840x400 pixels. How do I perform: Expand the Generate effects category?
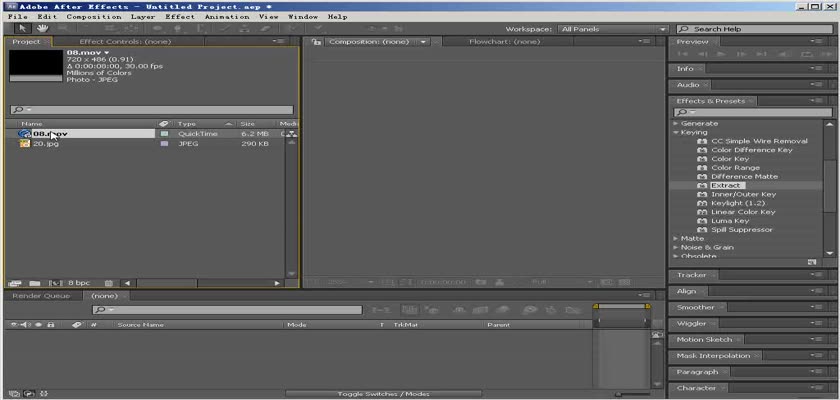(x=676, y=124)
